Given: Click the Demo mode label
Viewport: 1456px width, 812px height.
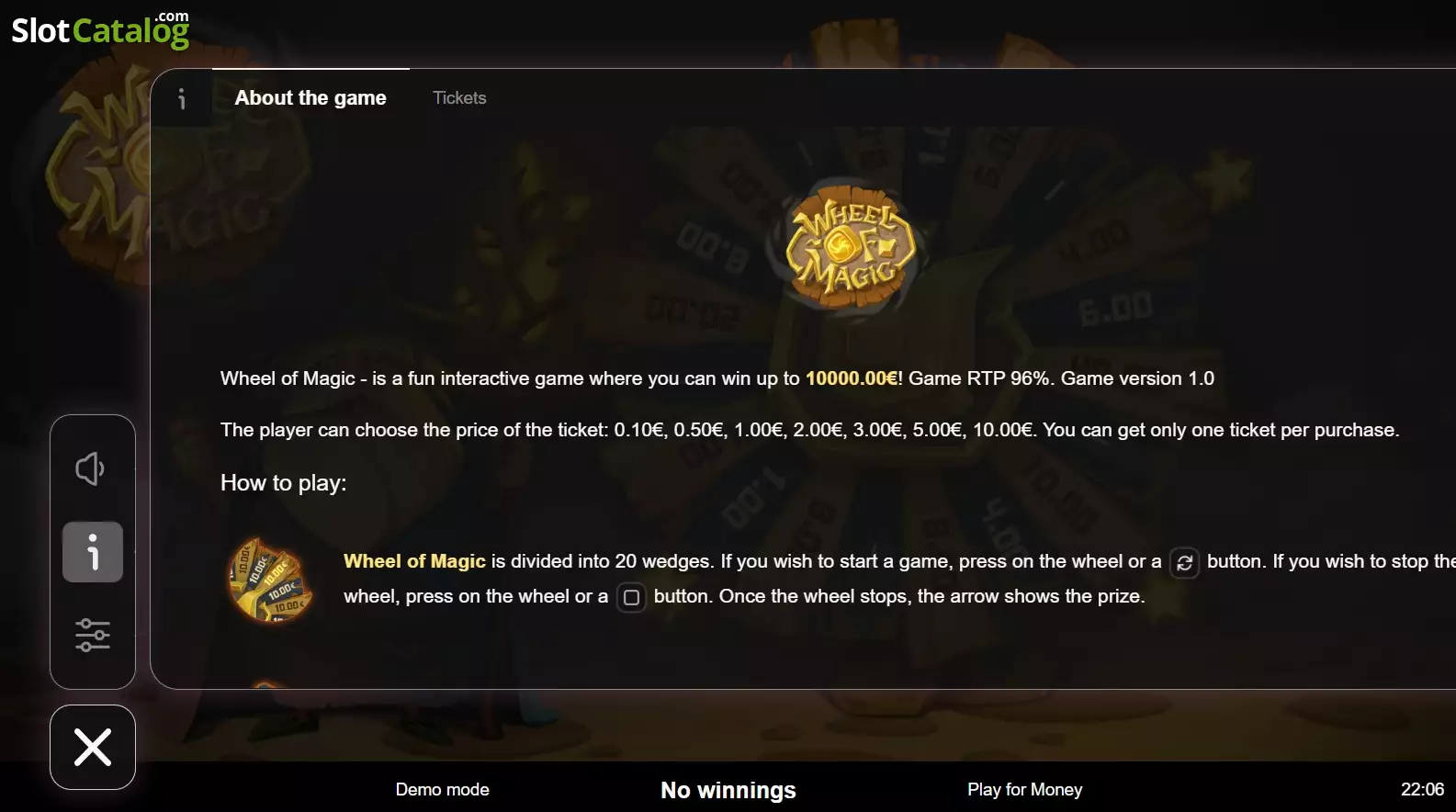Looking at the screenshot, I should pyautogui.click(x=442, y=789).
